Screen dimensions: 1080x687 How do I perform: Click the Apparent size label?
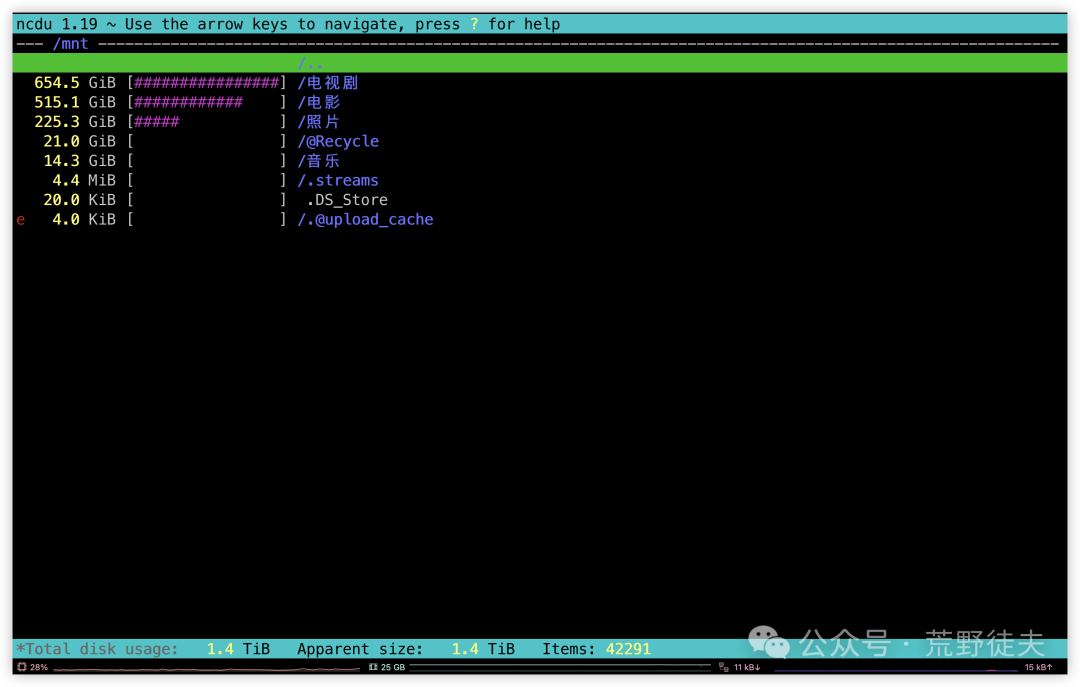click(360, 648)
